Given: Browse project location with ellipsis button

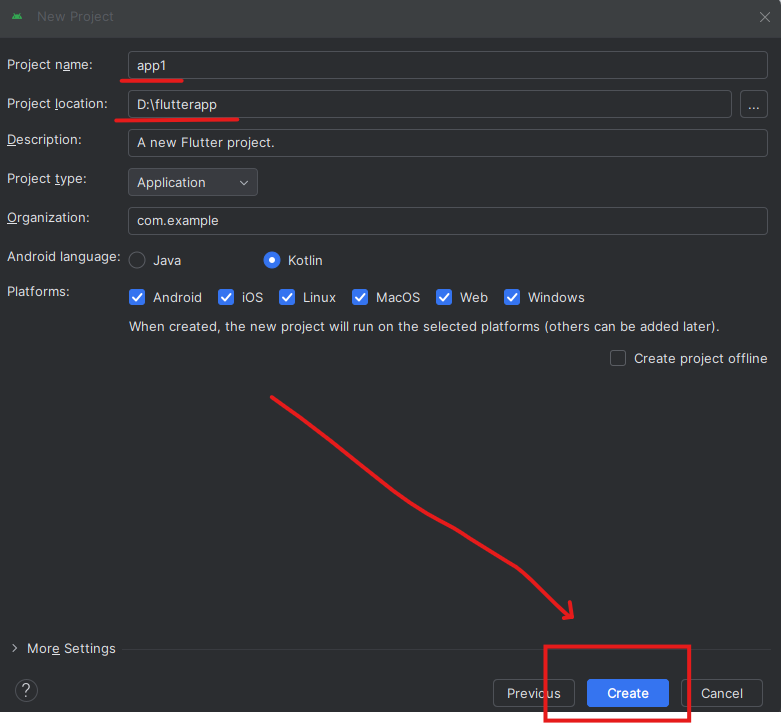Looking at the screenshot, I should pyautogui.click(x=754, y=104).
